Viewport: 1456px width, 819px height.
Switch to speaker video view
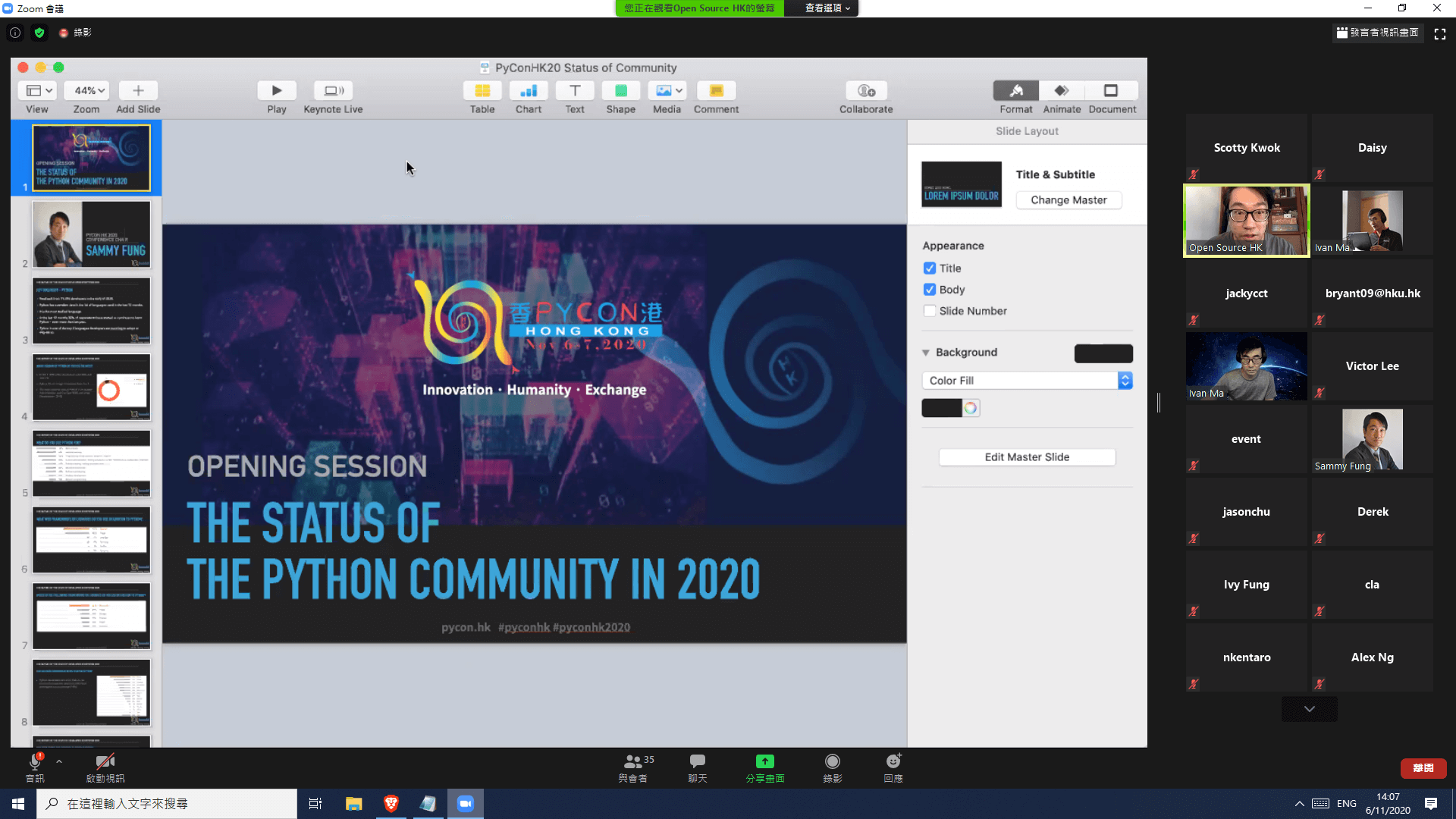(1378, 33)
